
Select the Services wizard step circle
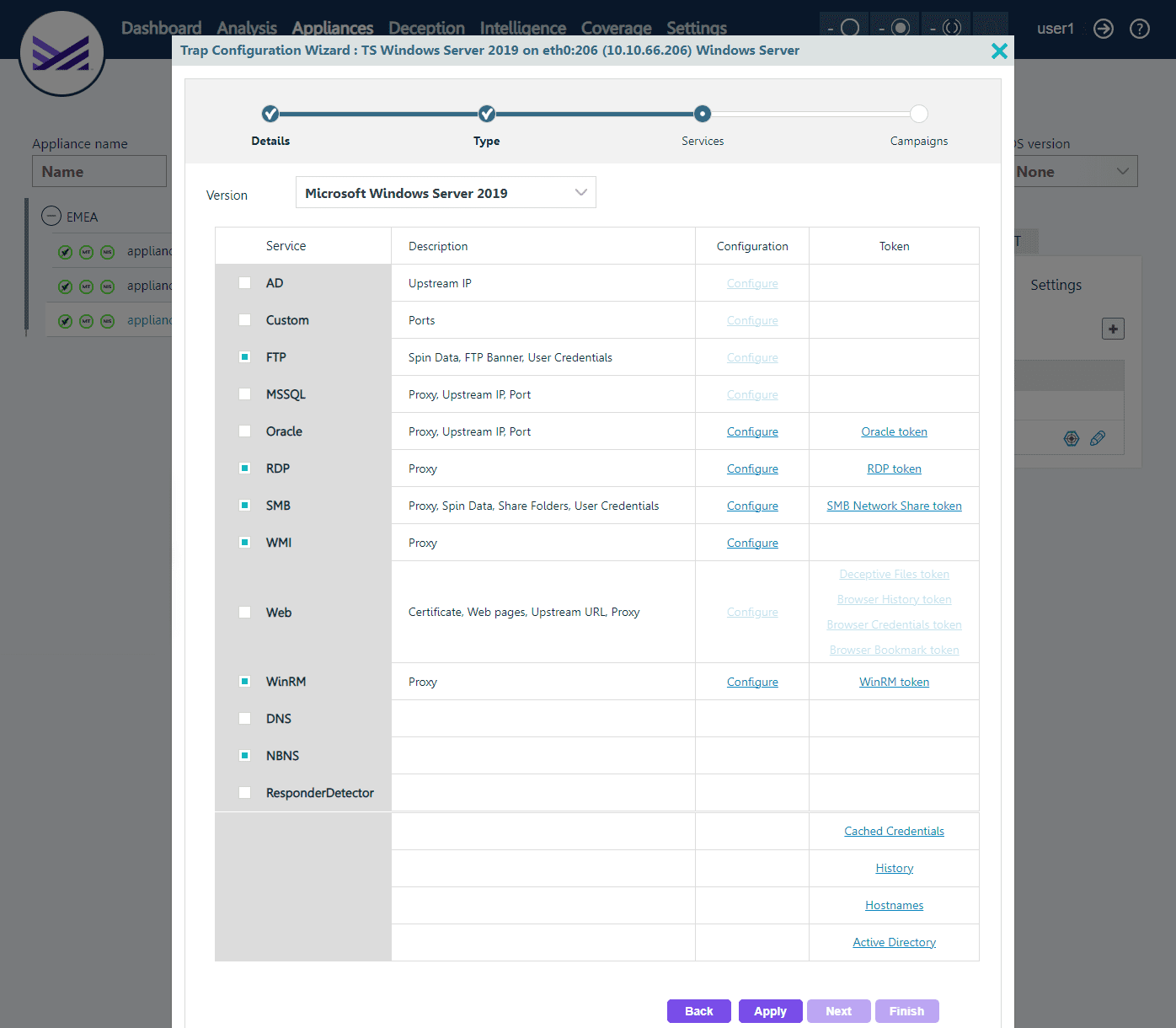pyautogui.click(x=703, y=114)
